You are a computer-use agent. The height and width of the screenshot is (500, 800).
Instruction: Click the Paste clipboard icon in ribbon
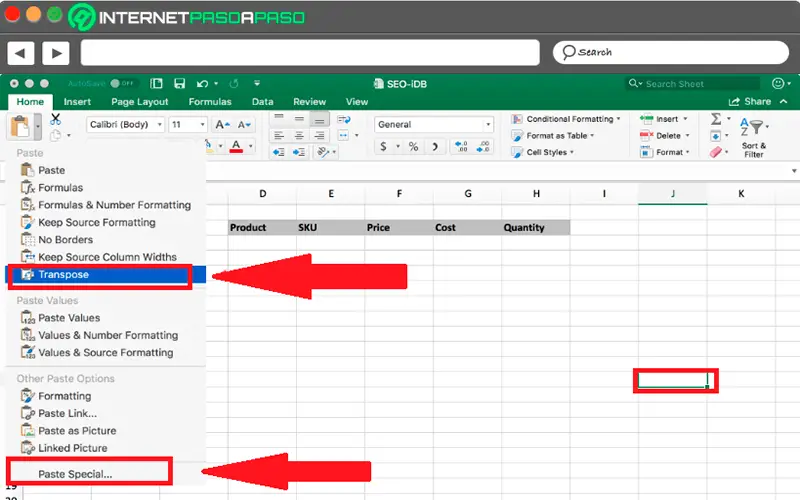tap(20, 126)
